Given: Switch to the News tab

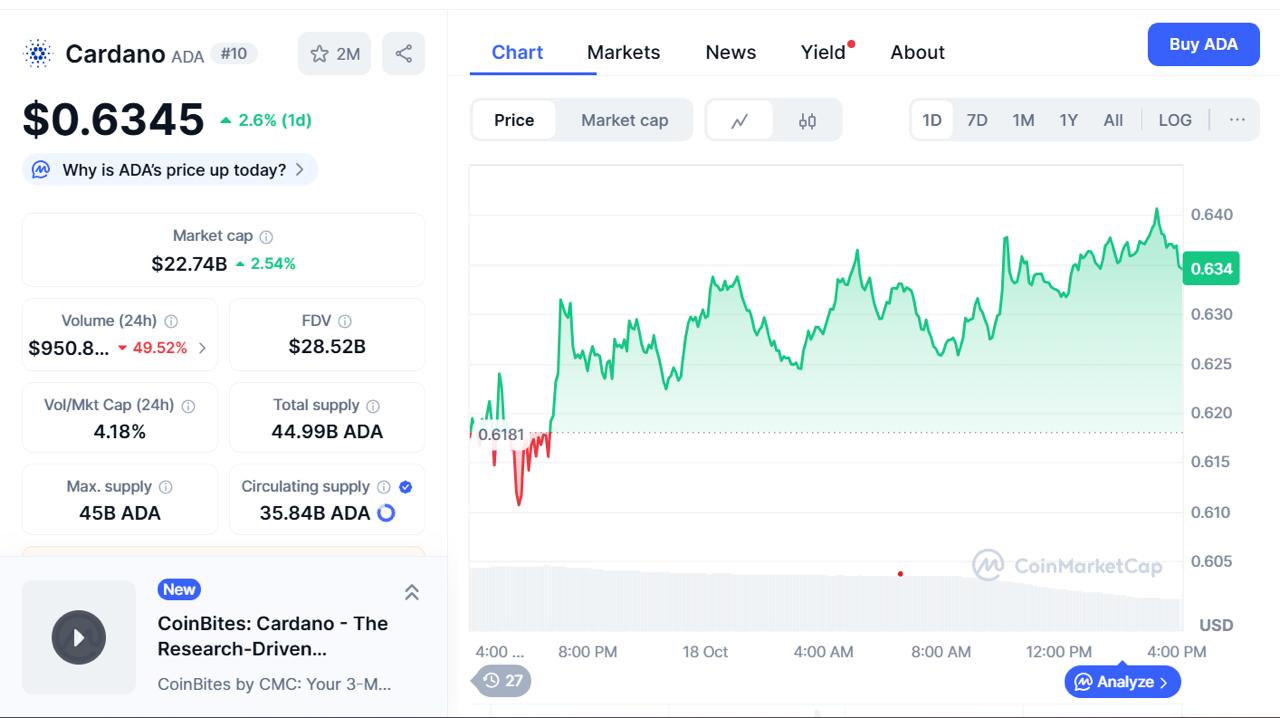Looking at the screenshot, I should [730, 52].
